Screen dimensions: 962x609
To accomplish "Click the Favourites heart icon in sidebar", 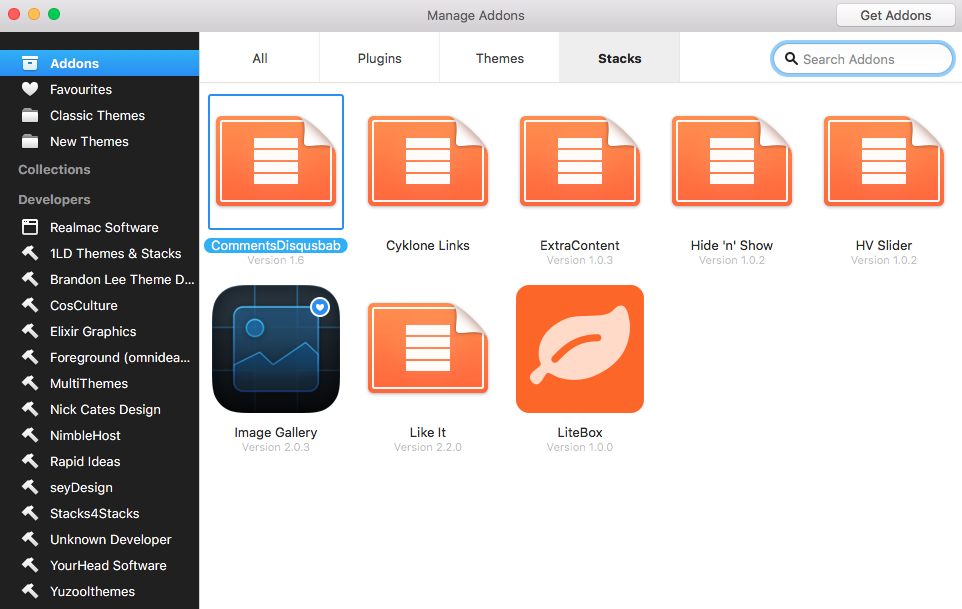I will pos(29,89).
